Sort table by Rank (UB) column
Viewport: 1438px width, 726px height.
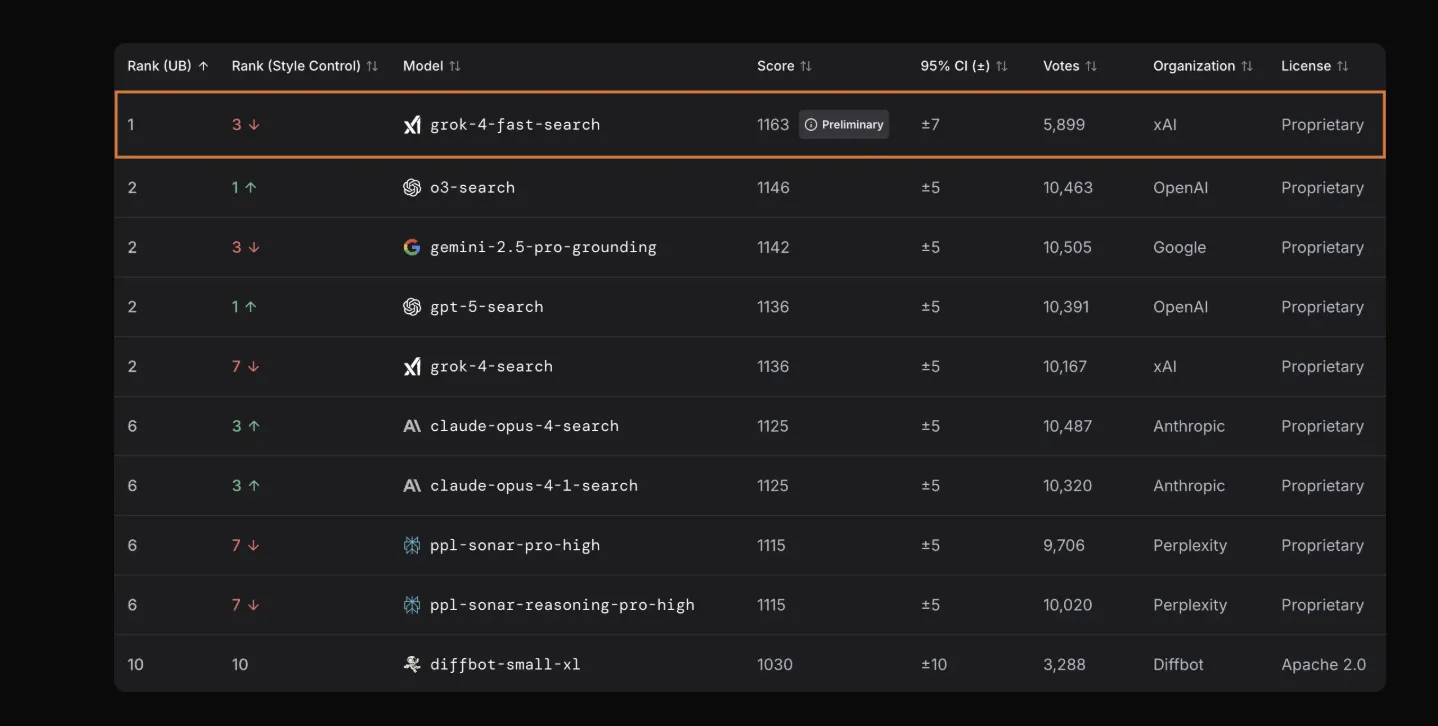pyautogui.click(x=167, y=66)
